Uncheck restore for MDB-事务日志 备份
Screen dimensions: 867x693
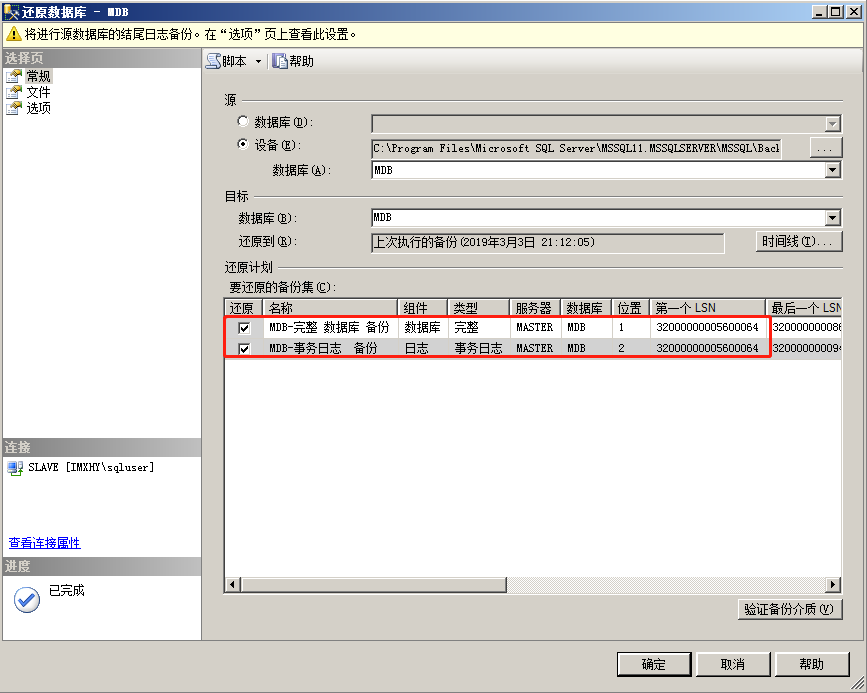tap(244, 349)
